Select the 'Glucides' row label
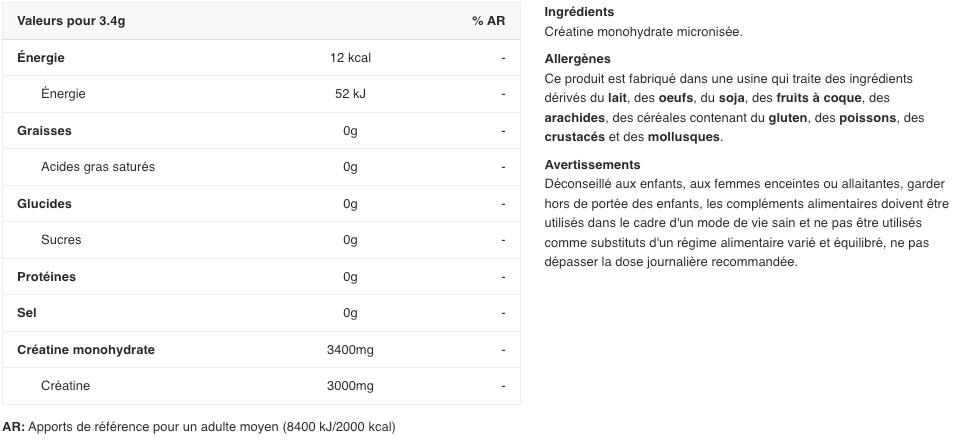 [44, 204]
